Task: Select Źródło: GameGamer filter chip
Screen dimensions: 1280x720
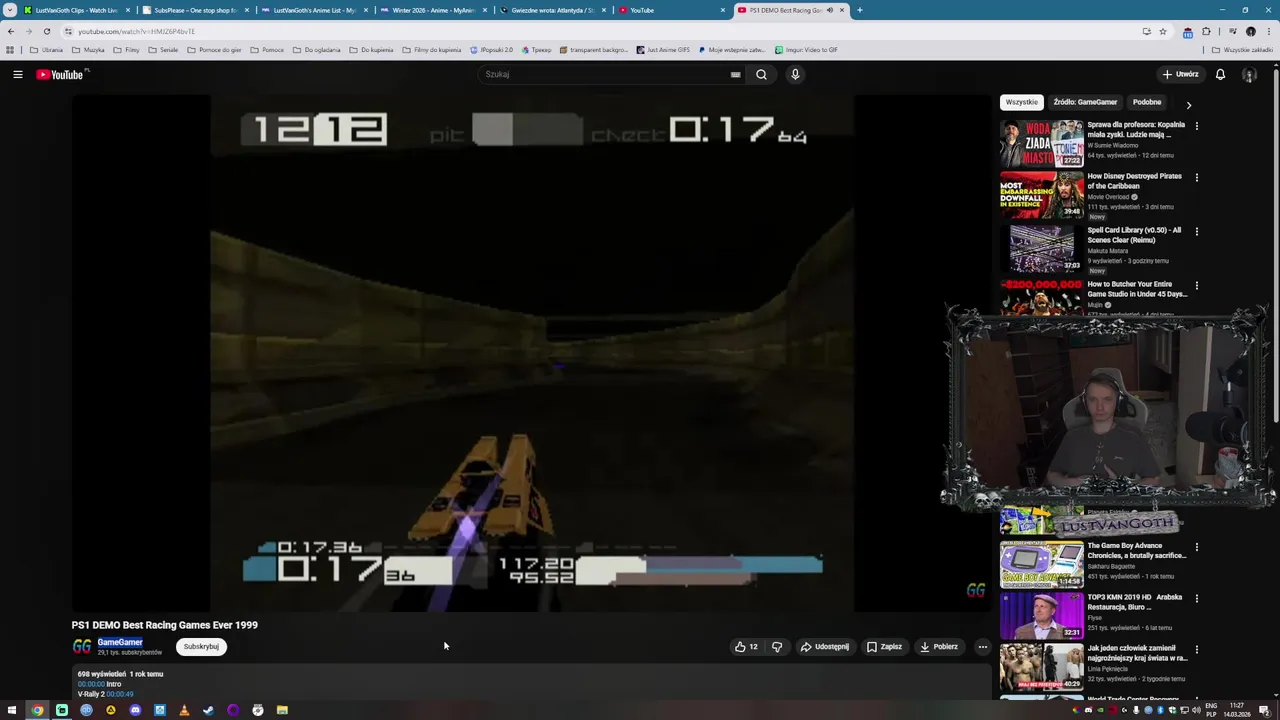Action: [x=1085, y=102]
